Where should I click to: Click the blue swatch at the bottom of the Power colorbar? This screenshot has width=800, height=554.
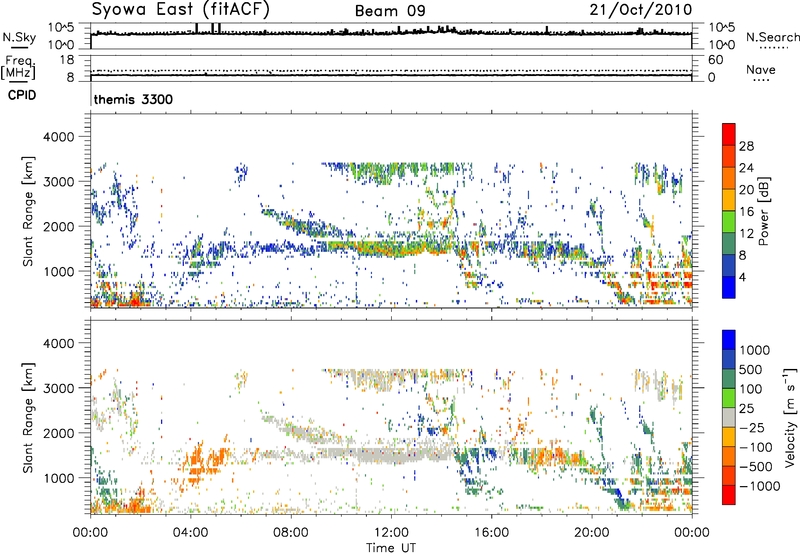click(x=729, y=287)
